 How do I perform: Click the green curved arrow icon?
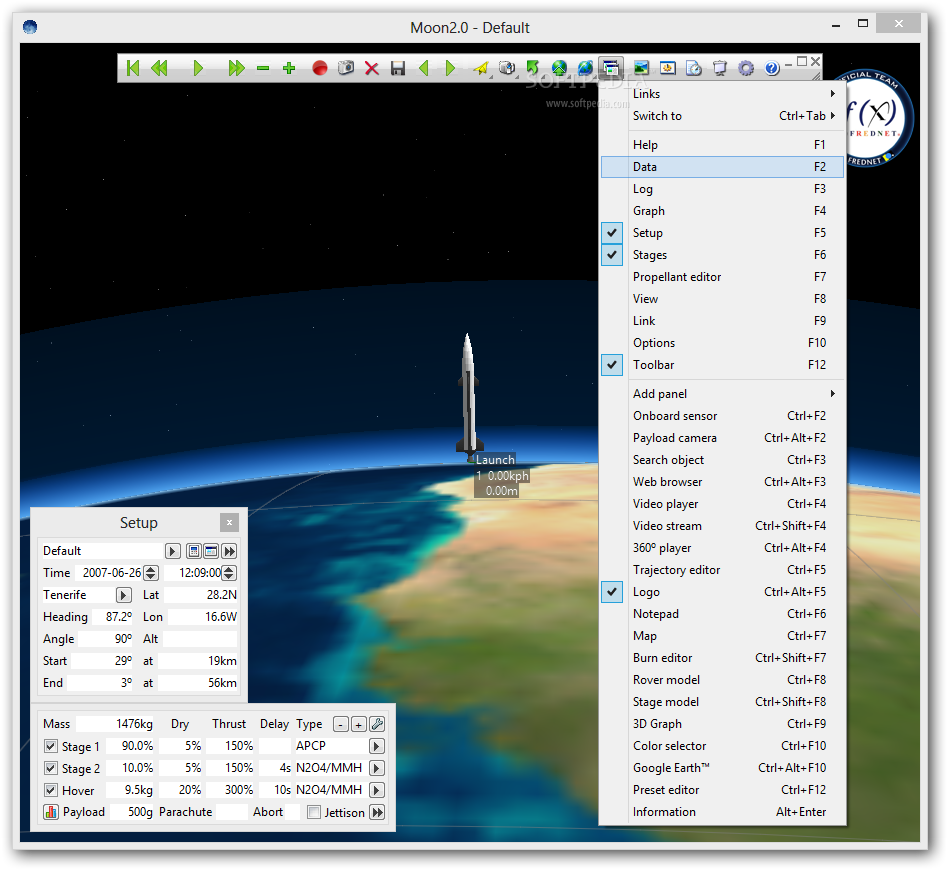coord(533,68)
